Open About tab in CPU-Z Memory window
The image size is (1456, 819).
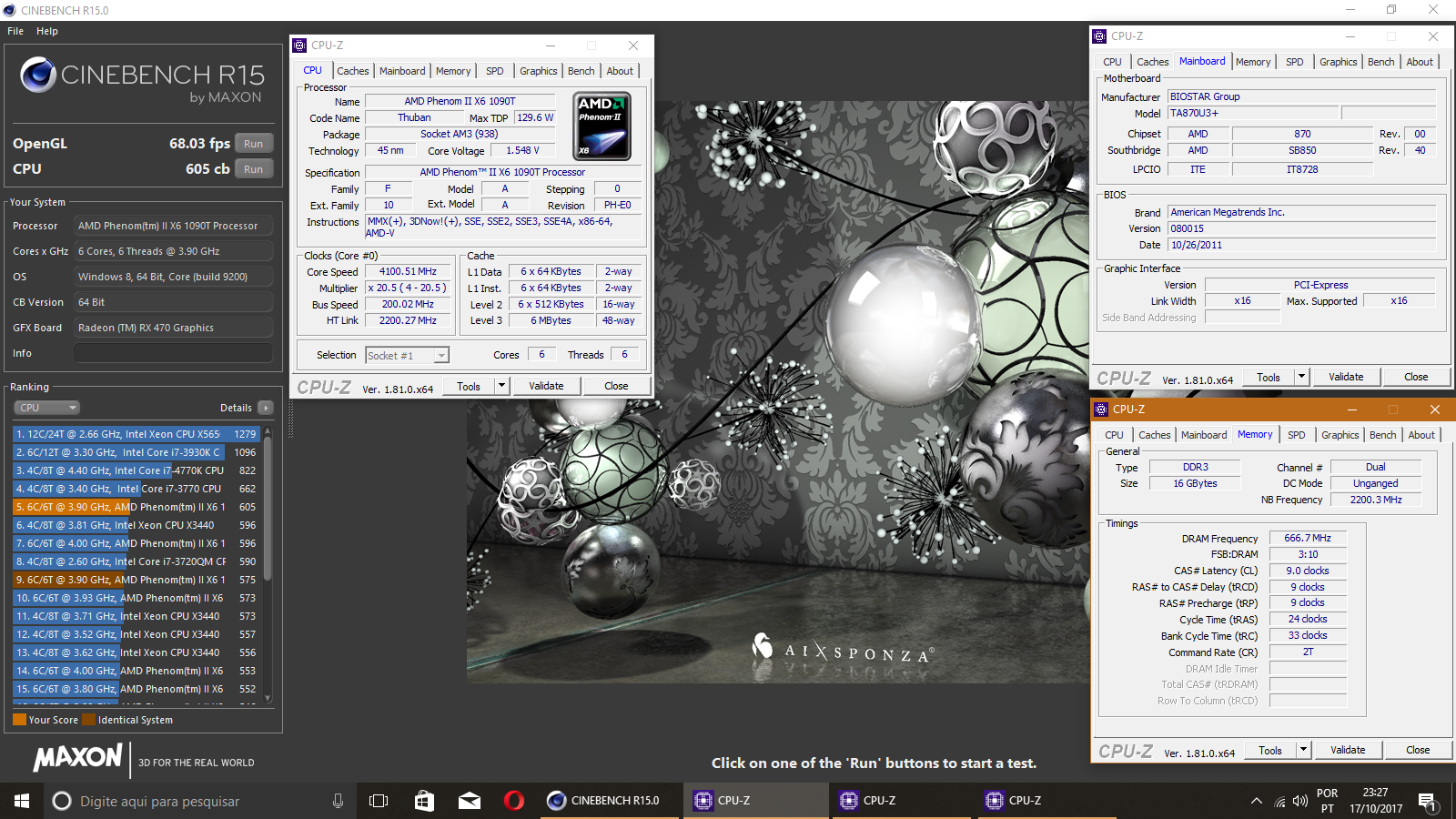point(1421,435)
